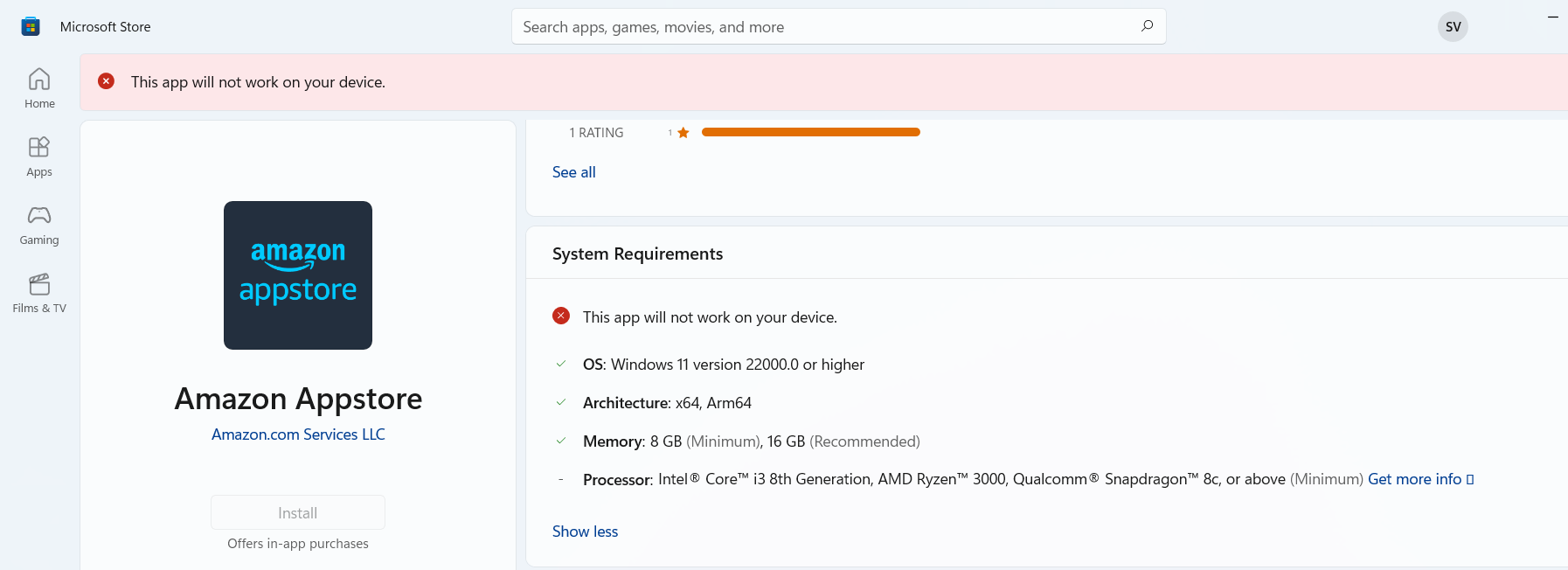Image resolution: width=1568 pixels, height=570 pixels.
Task: Open See all ratings link
Action: click(x=573, y=172)
